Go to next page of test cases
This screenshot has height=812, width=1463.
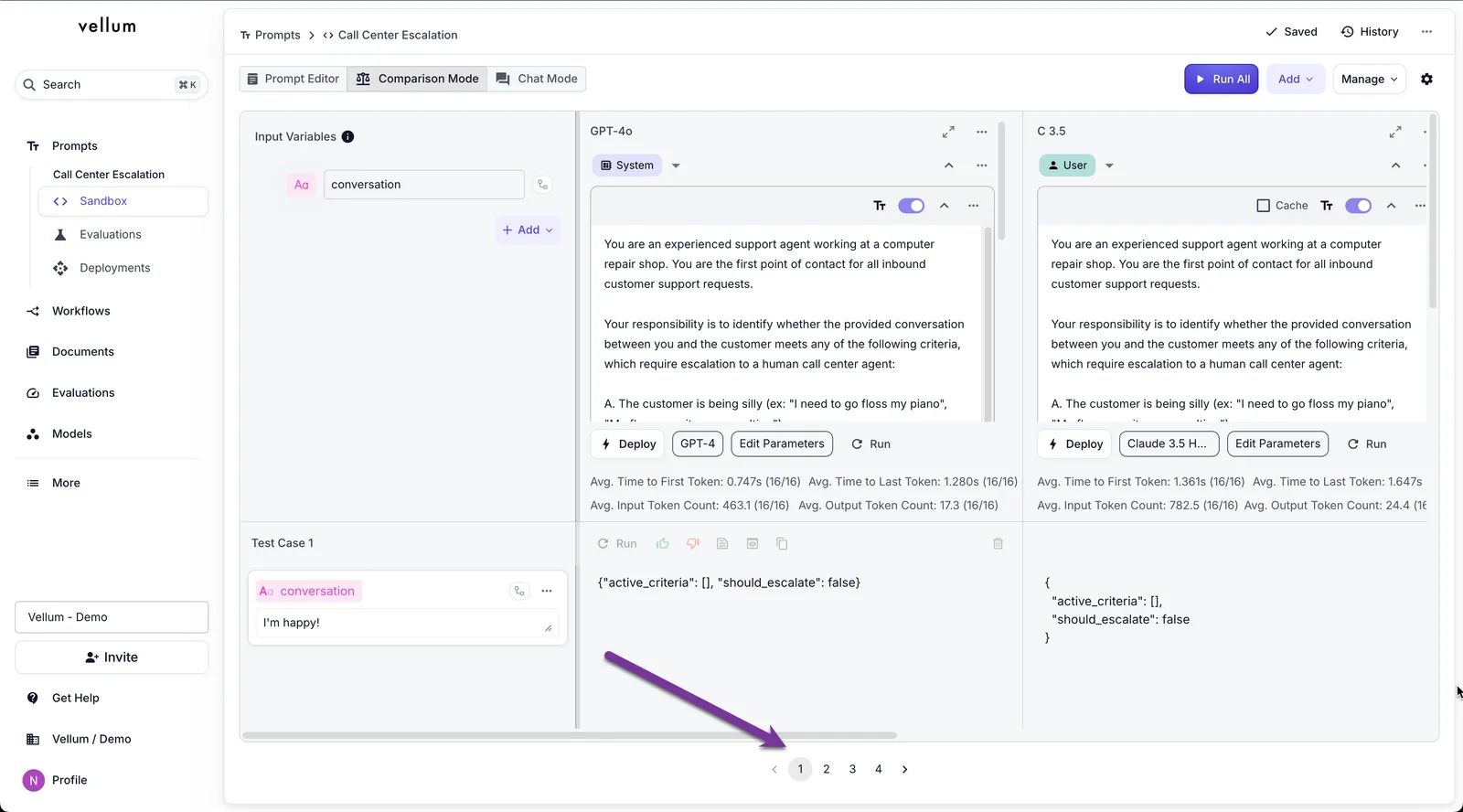click(x=904, y=770)
